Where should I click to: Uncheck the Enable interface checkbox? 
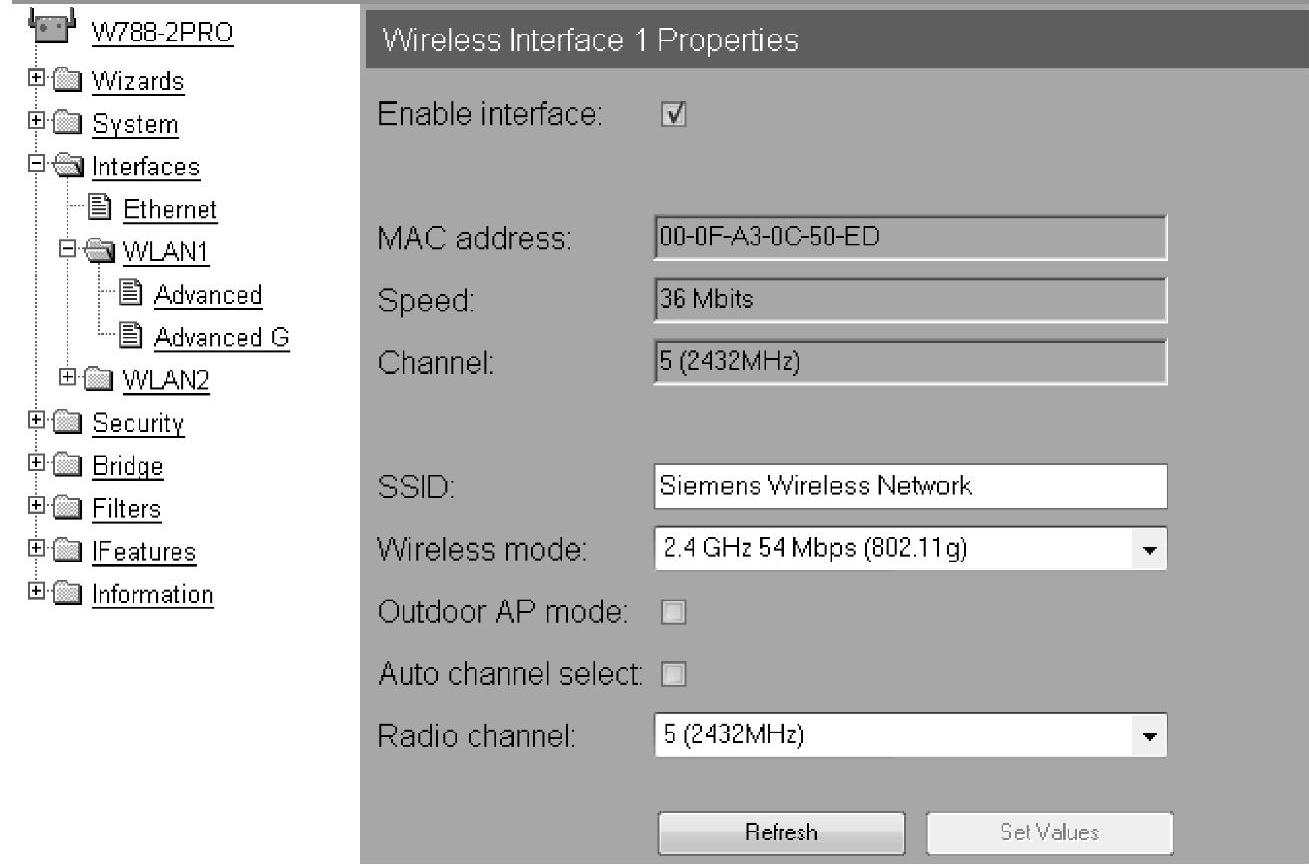click(x=673, y=115)
